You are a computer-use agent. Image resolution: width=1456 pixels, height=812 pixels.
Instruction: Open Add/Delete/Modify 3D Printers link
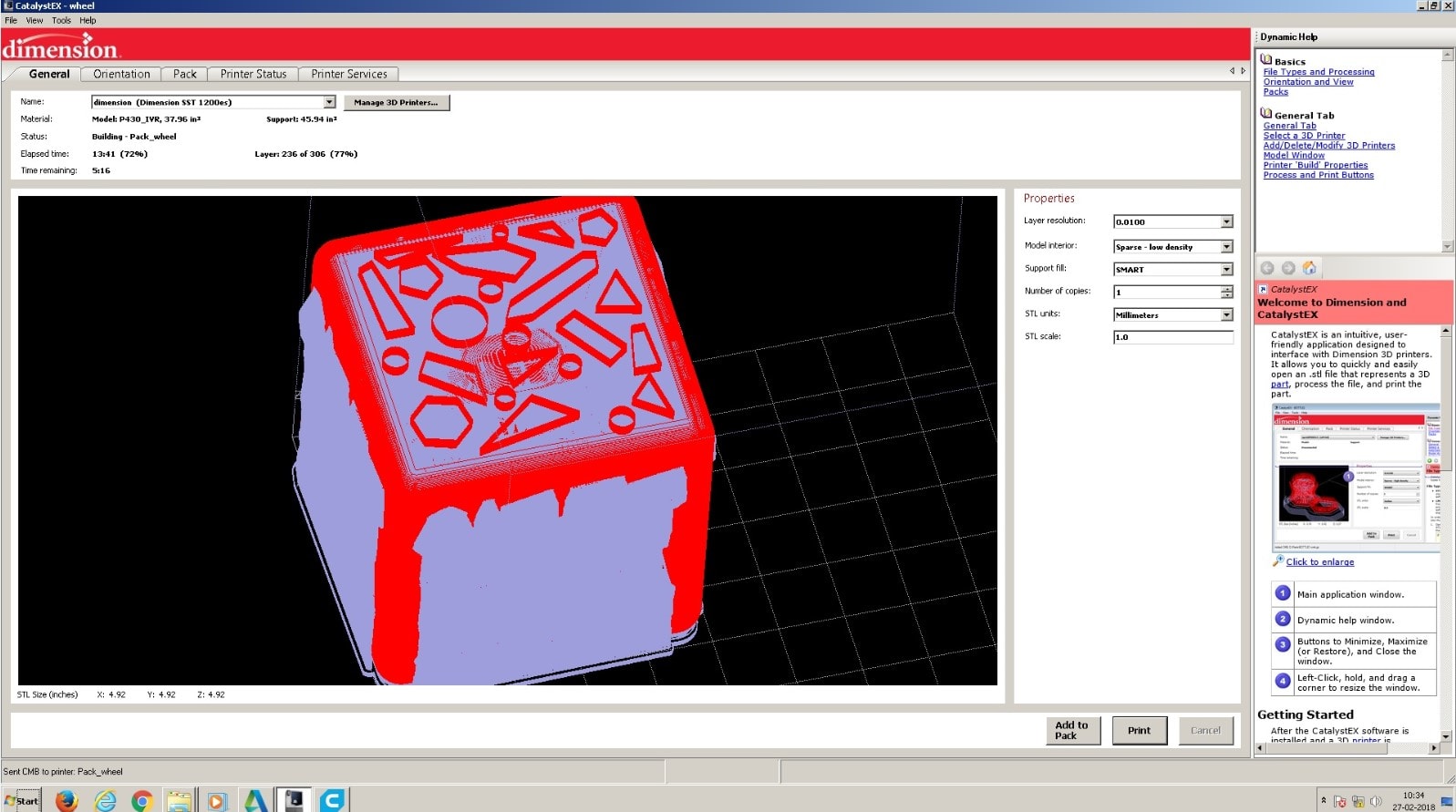1329,146
